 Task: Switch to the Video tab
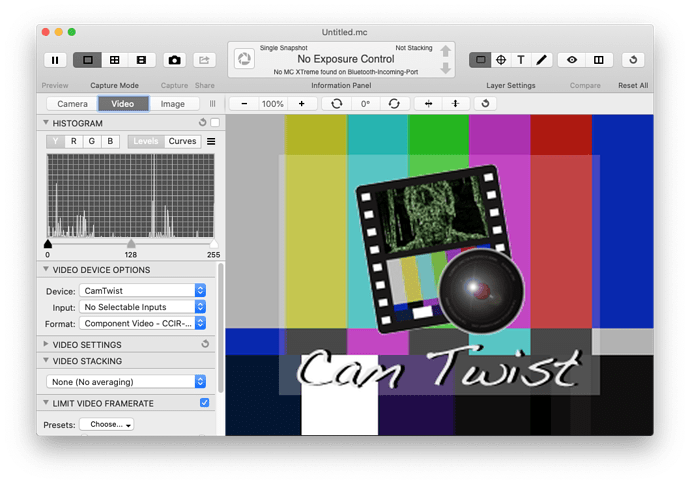[x=123, y=104]
